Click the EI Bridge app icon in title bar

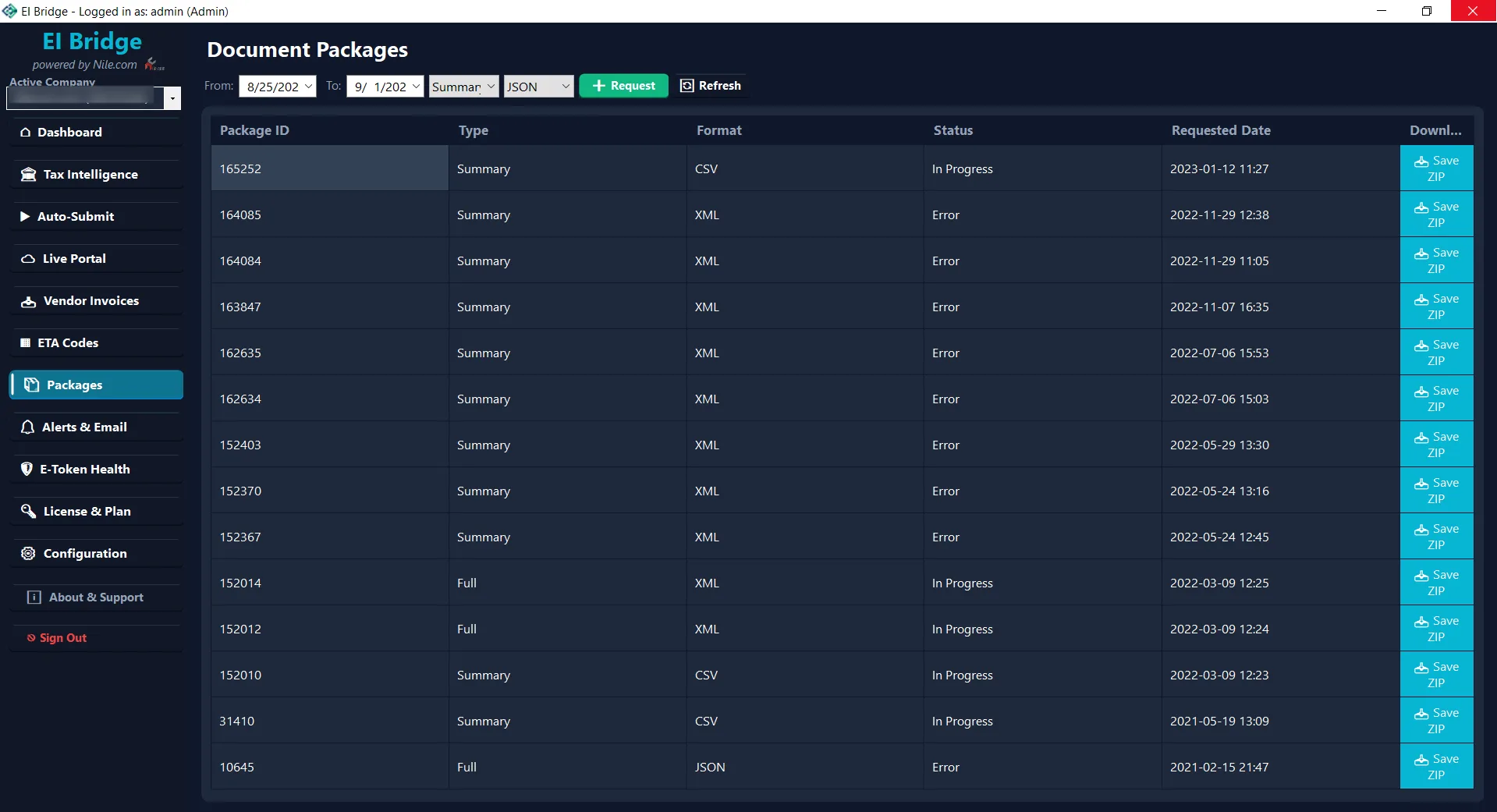[9, 11]
